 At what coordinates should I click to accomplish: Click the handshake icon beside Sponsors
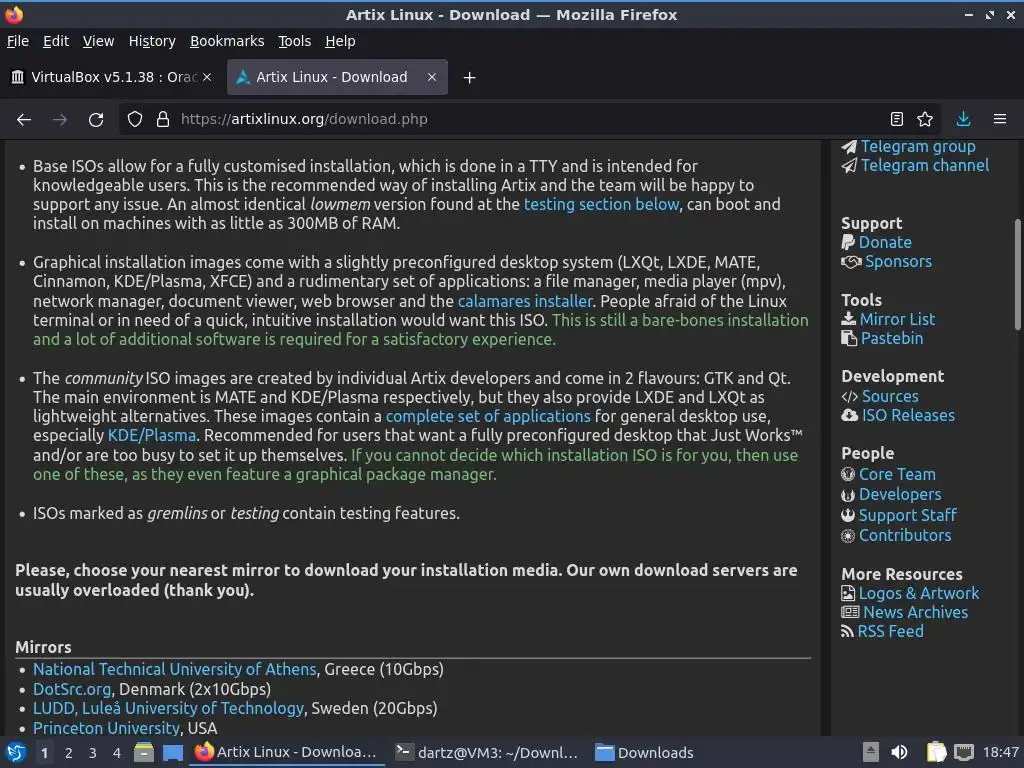[851, 262]
